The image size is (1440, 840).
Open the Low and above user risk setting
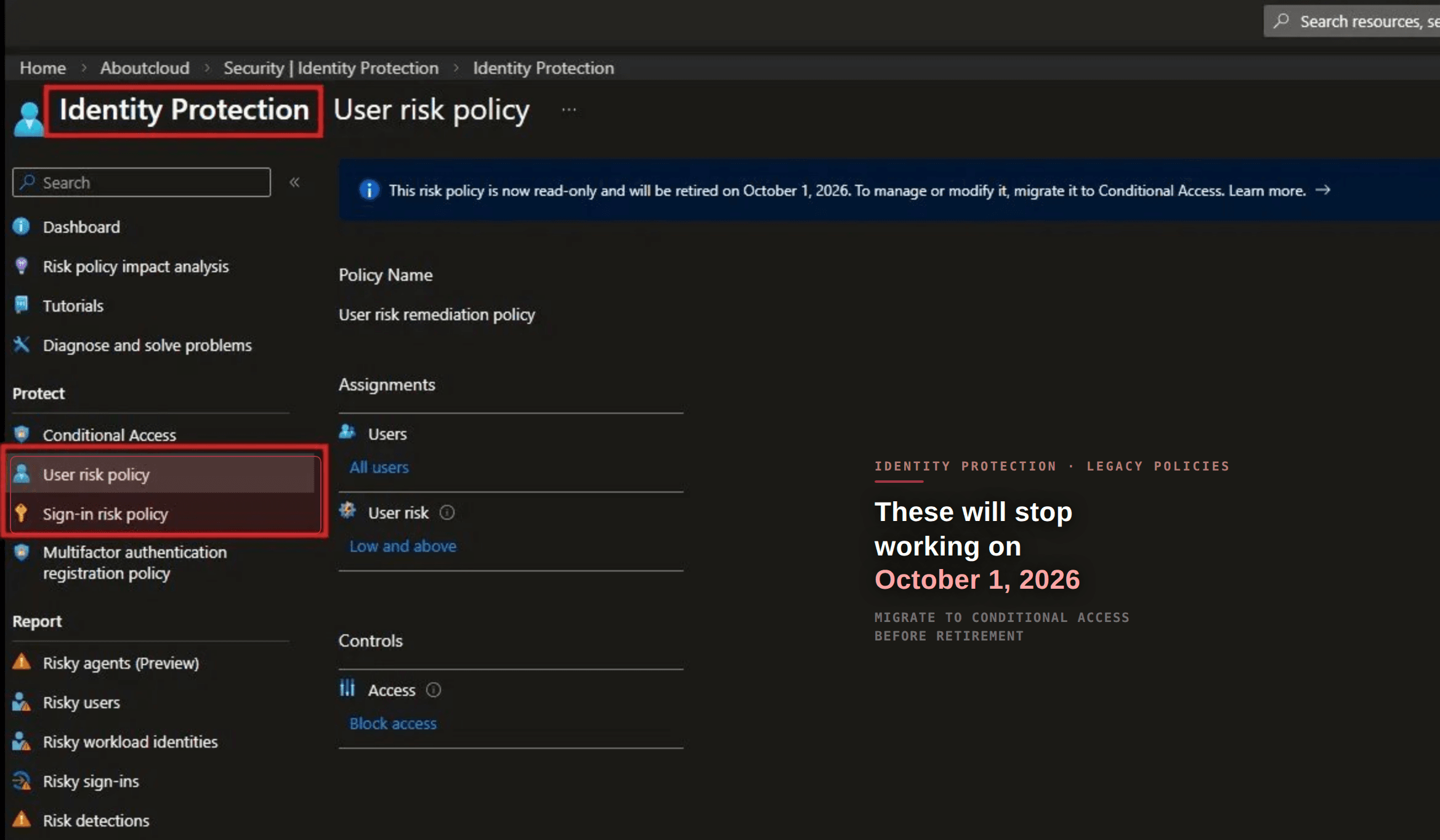click(403, 546)
